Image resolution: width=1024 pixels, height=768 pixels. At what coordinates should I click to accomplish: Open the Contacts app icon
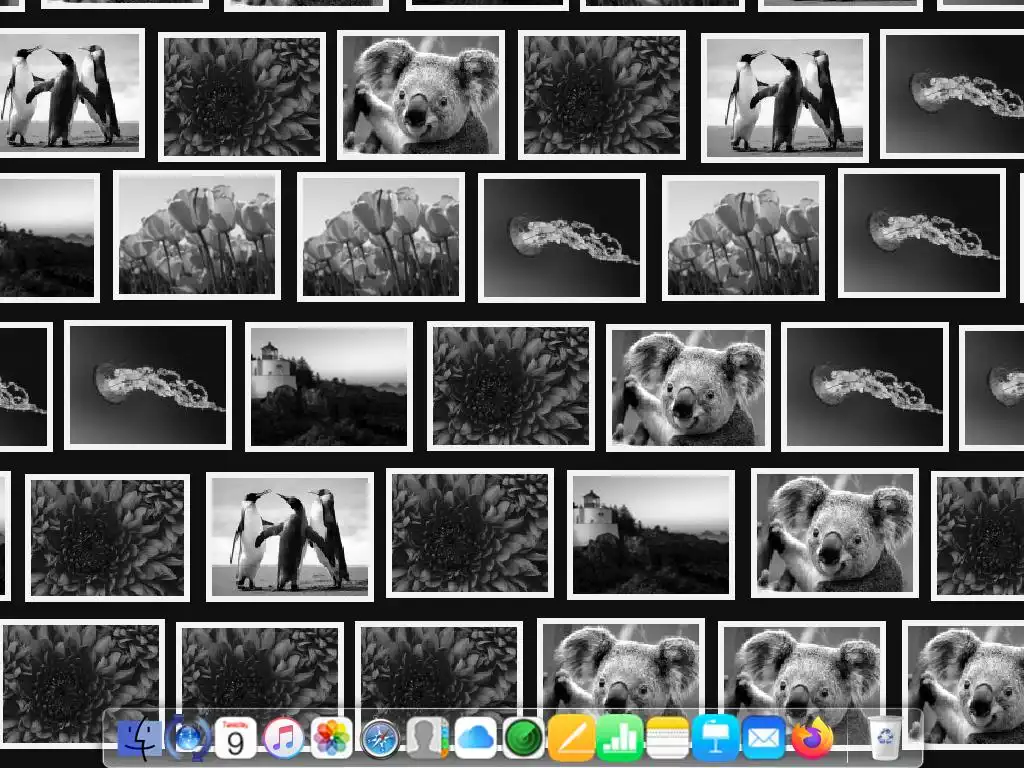427,739
